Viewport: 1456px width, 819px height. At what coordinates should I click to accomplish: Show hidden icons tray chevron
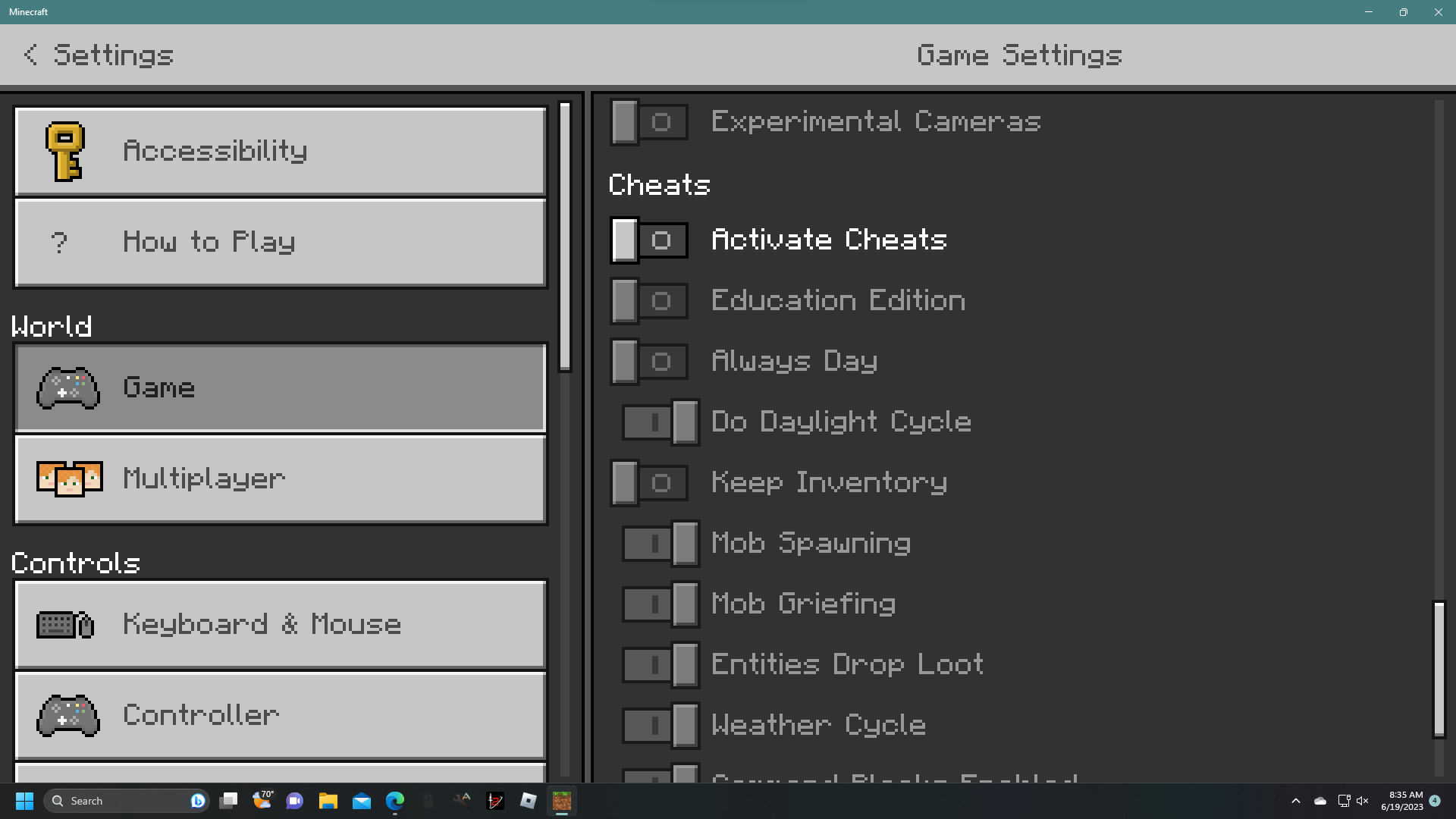pyautogui.click(x=1295, y=801)
